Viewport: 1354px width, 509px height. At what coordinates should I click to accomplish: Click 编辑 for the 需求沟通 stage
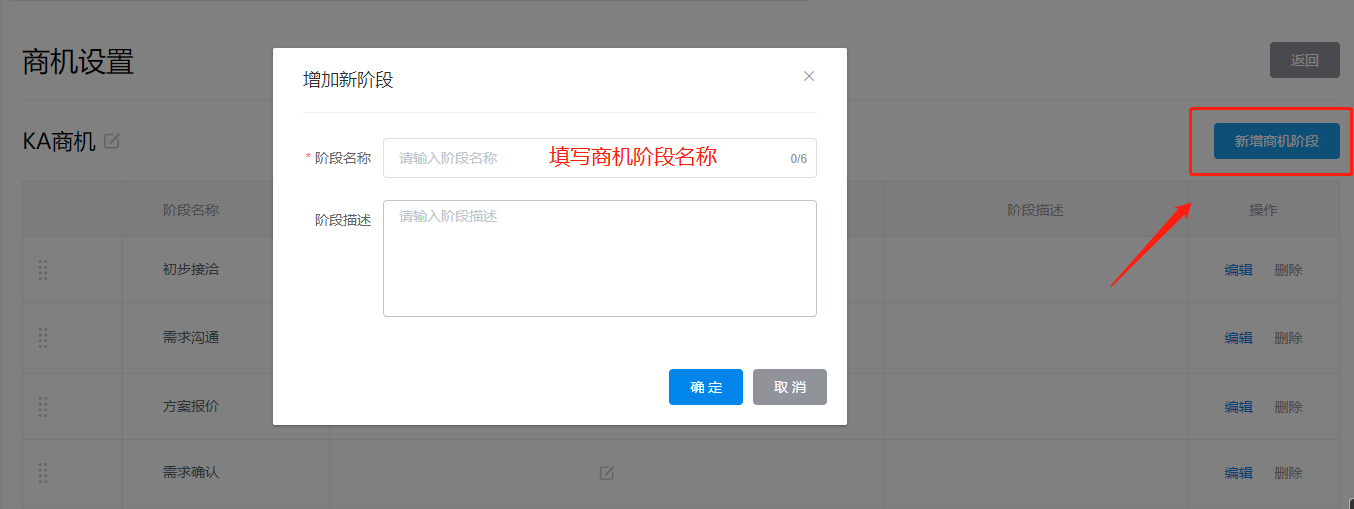point(1238,338)
